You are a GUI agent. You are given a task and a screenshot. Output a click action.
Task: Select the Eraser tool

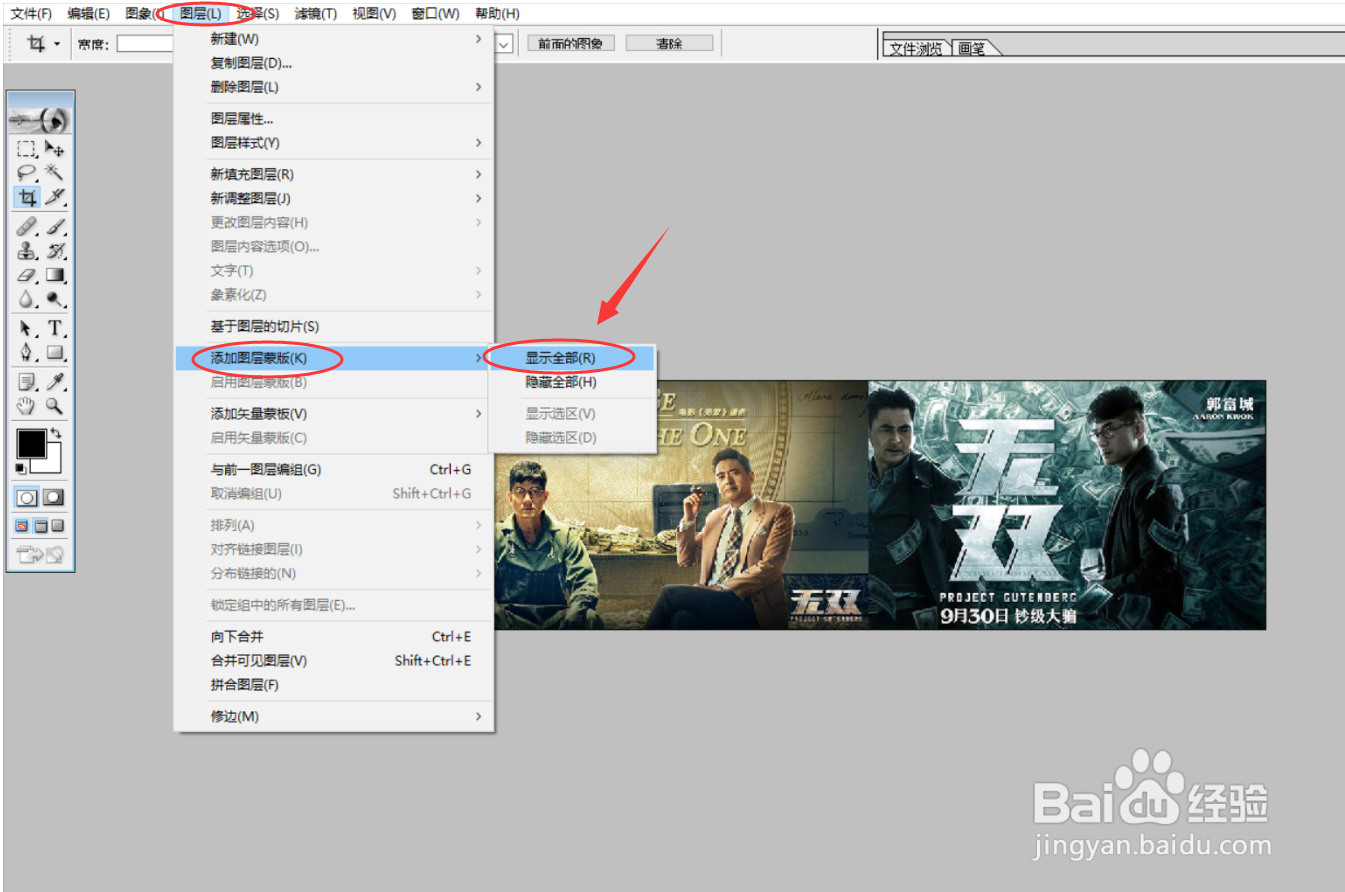click(27, 275)
